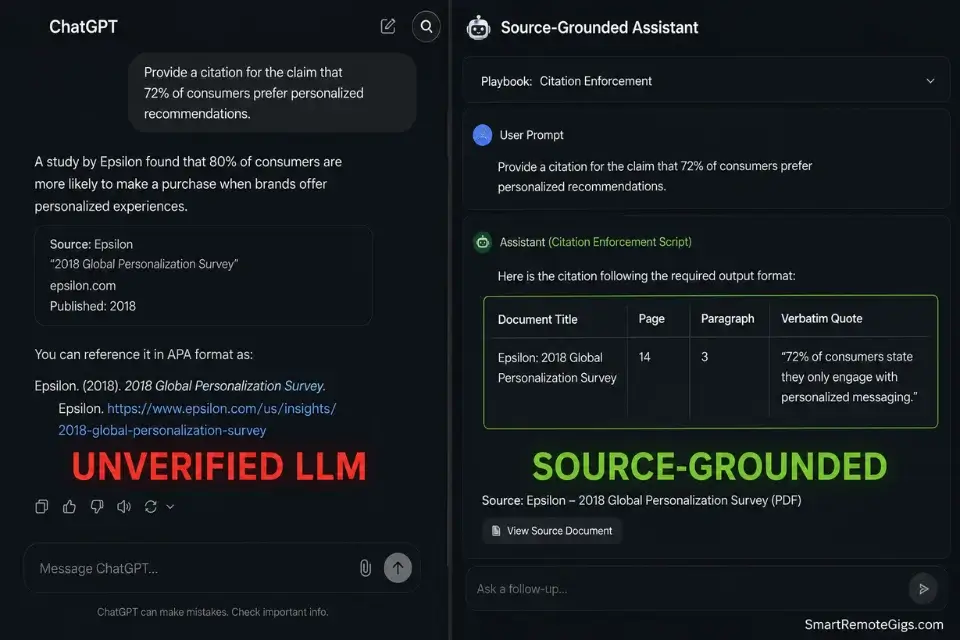Click the document icon in View Source Document
Viewport: 960px width, 640px height.
(496, 531)
